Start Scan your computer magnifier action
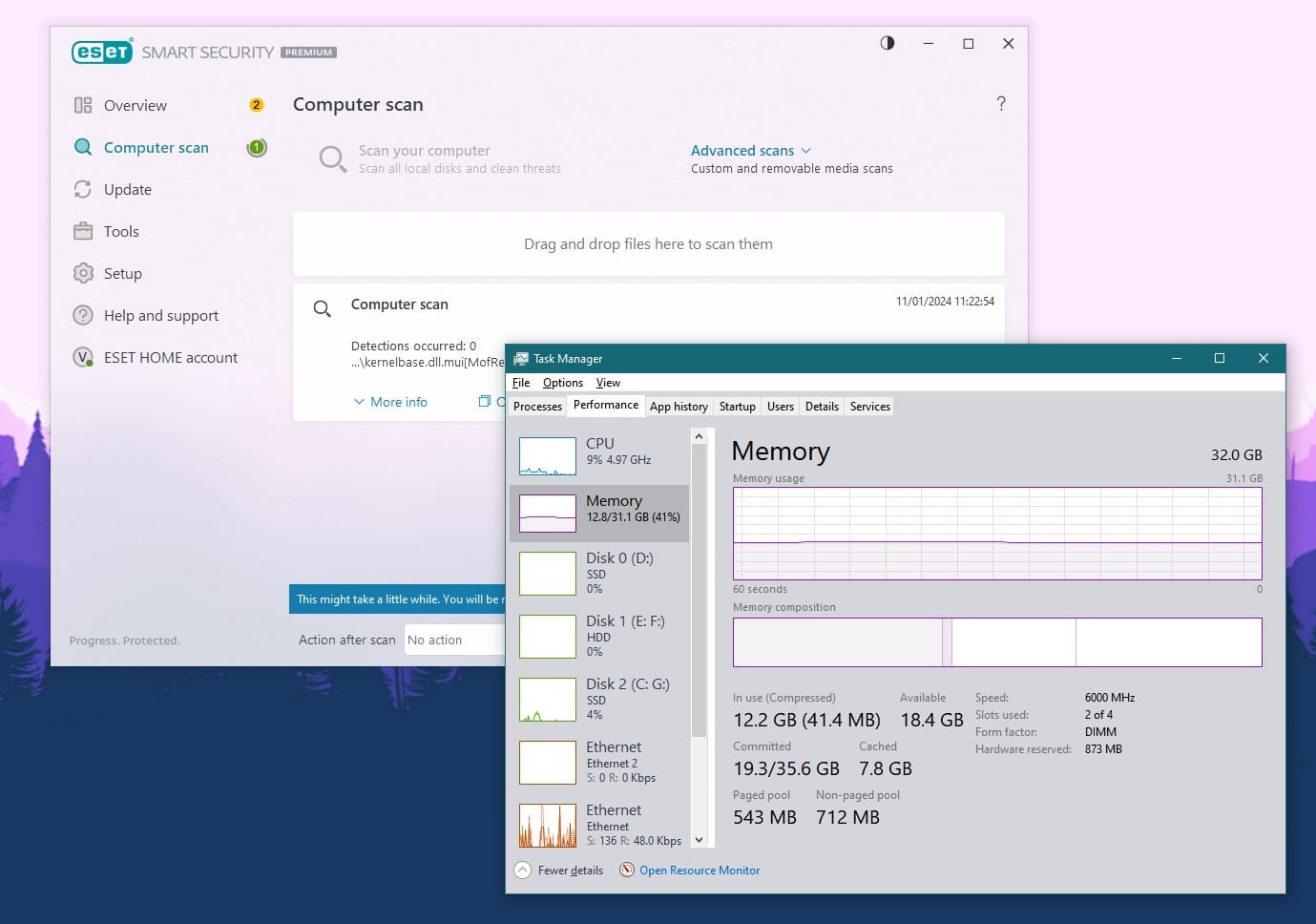The image size is (1316, 924). (332, 158)
